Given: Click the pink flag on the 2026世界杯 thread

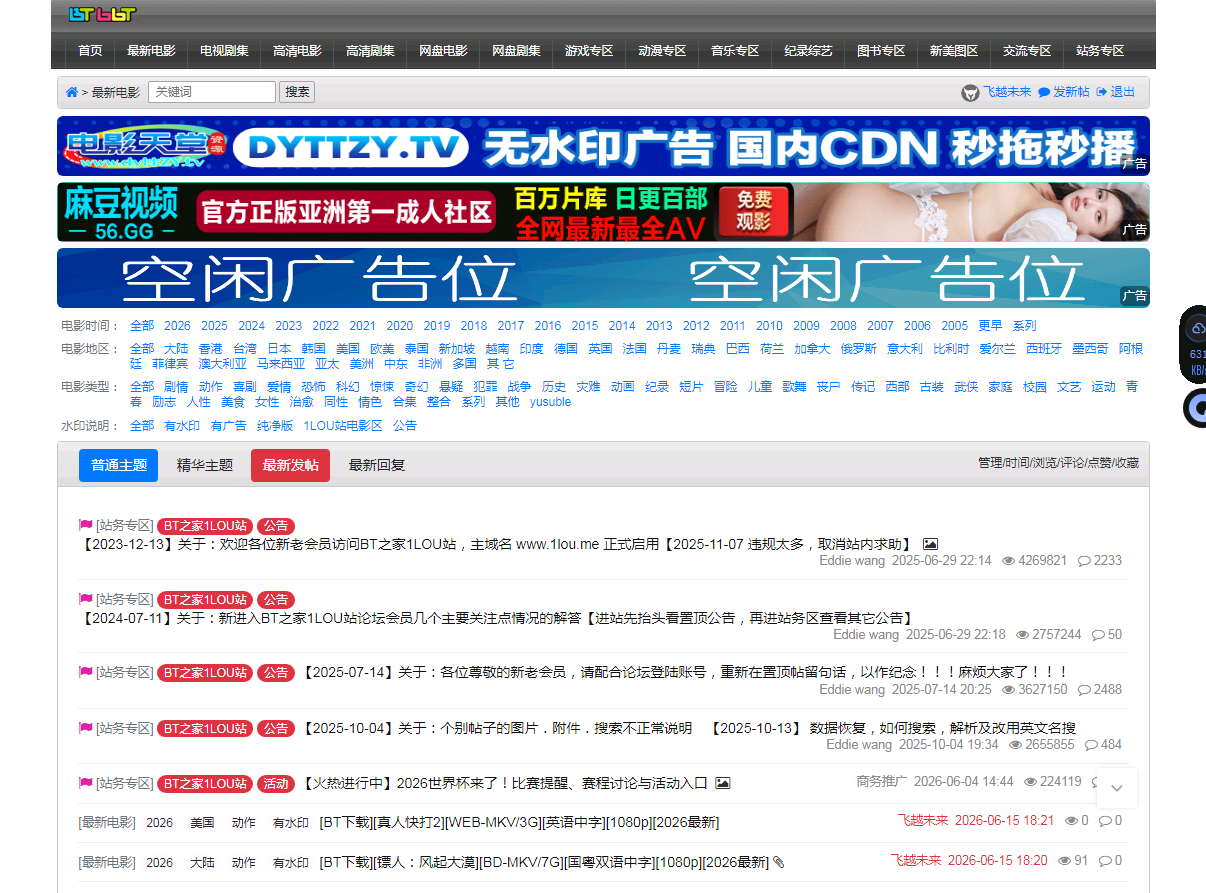Looking at the screenshot, I should (x=86, y=782).
